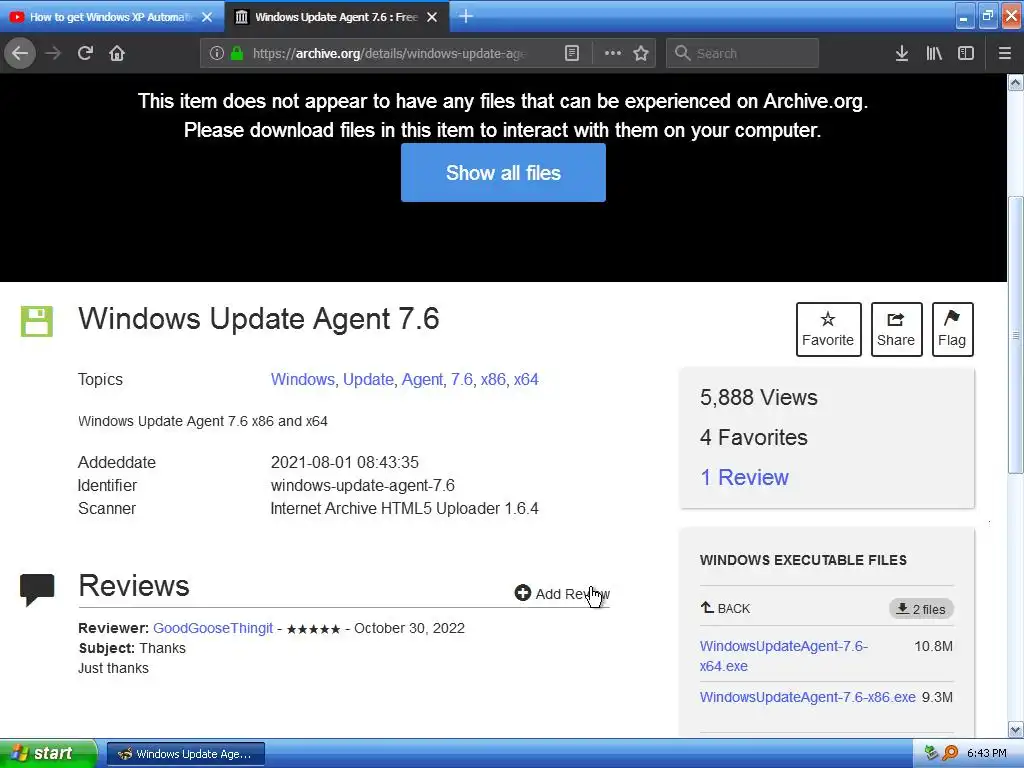The height and width of the screenshot is (768, 1024).
Task: Favorite this item with the star button
Action: tap(828, 329)
